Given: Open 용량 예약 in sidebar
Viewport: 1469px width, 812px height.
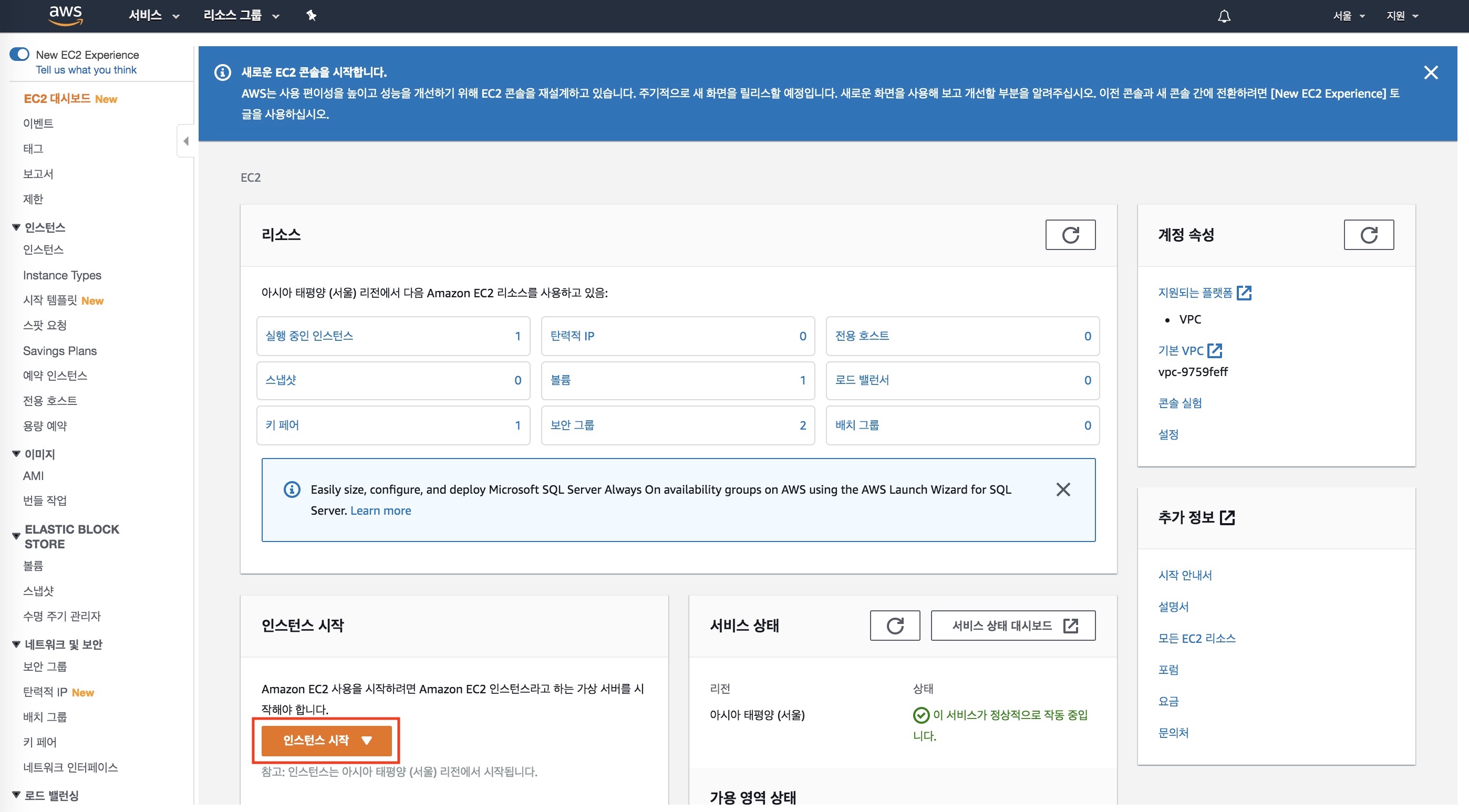Looking at the screenshot, I should pos(45,426).
